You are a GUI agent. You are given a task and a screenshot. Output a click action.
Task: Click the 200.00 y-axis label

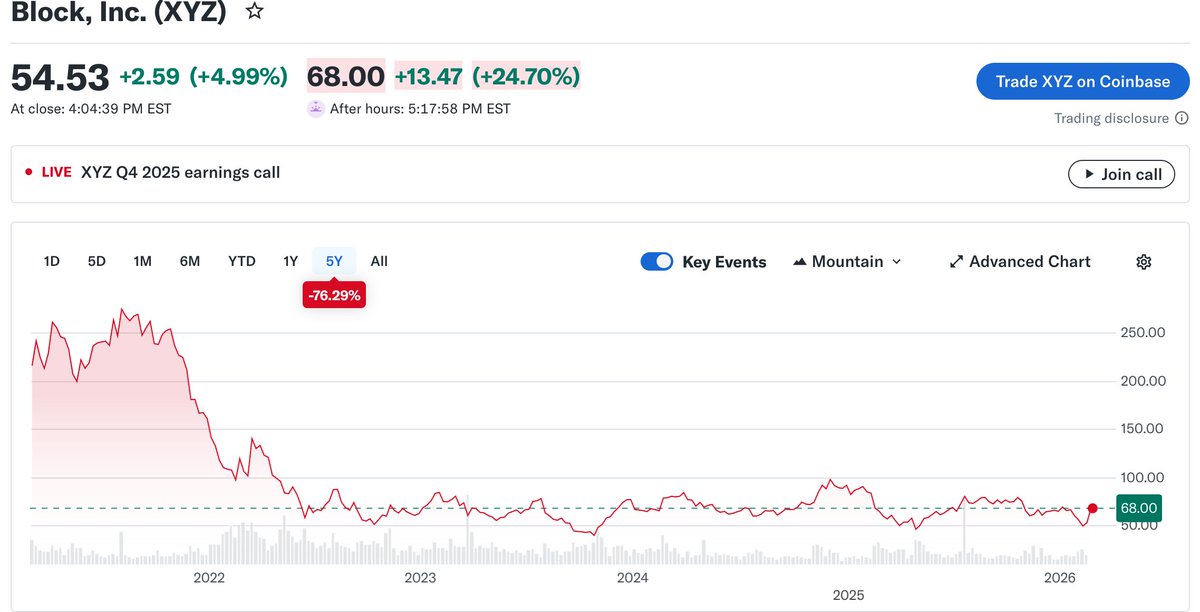point(1144,381)
